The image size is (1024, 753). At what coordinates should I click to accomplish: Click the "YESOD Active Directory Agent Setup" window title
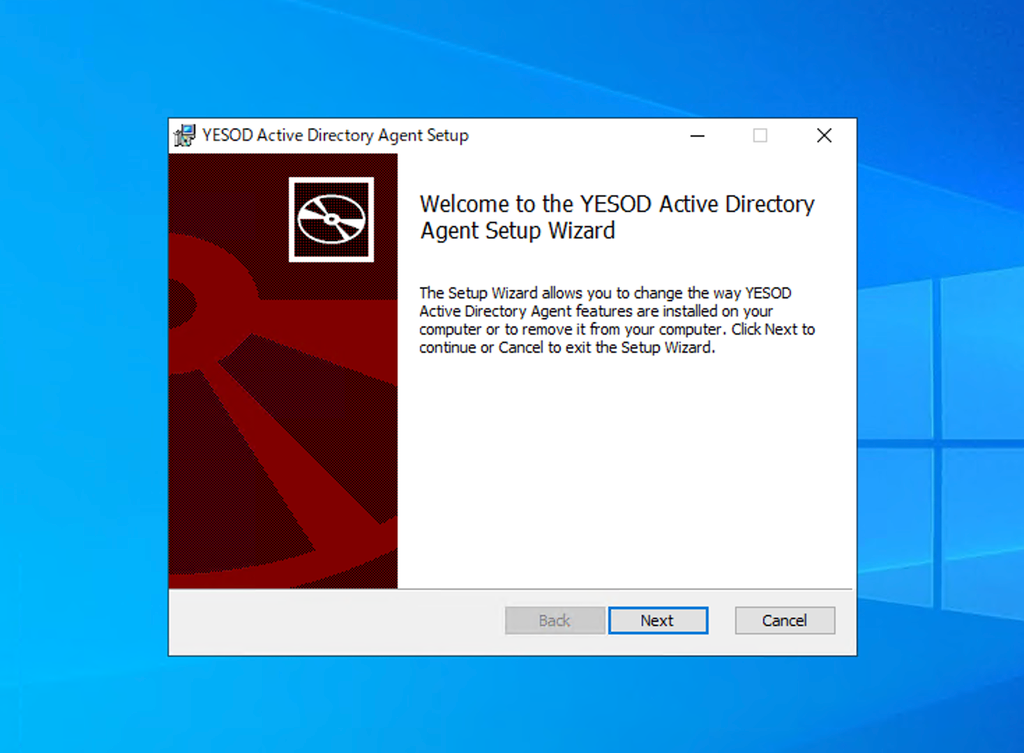click(335, 135)
